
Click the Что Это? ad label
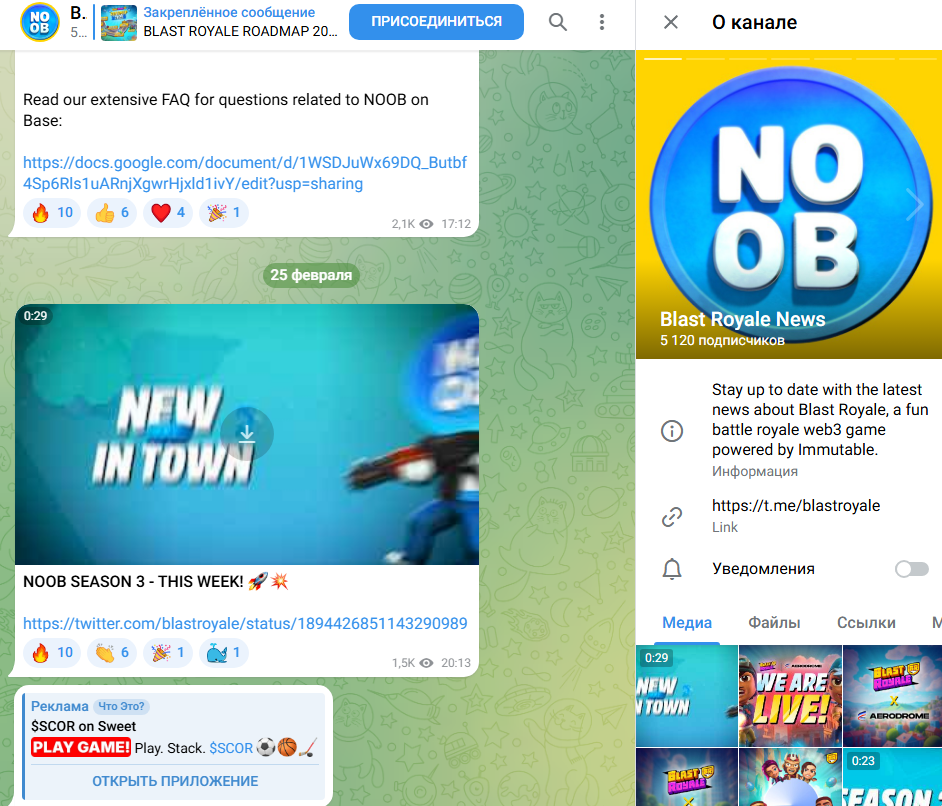(x=121, y=706)
